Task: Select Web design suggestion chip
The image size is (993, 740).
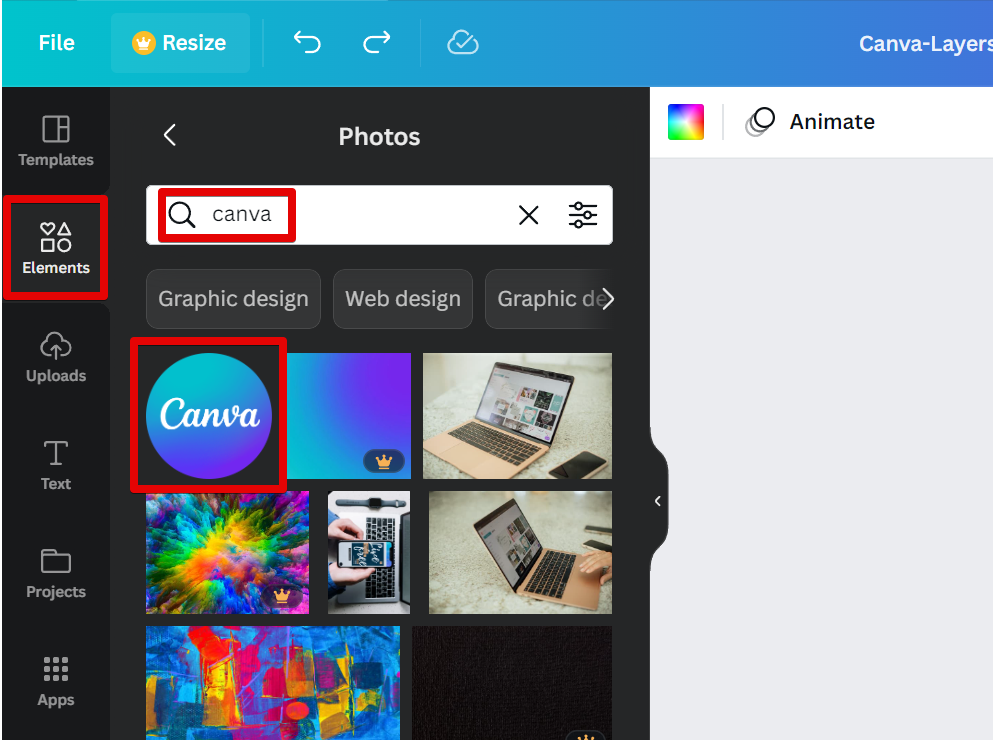Action: [x=403, y=298]
